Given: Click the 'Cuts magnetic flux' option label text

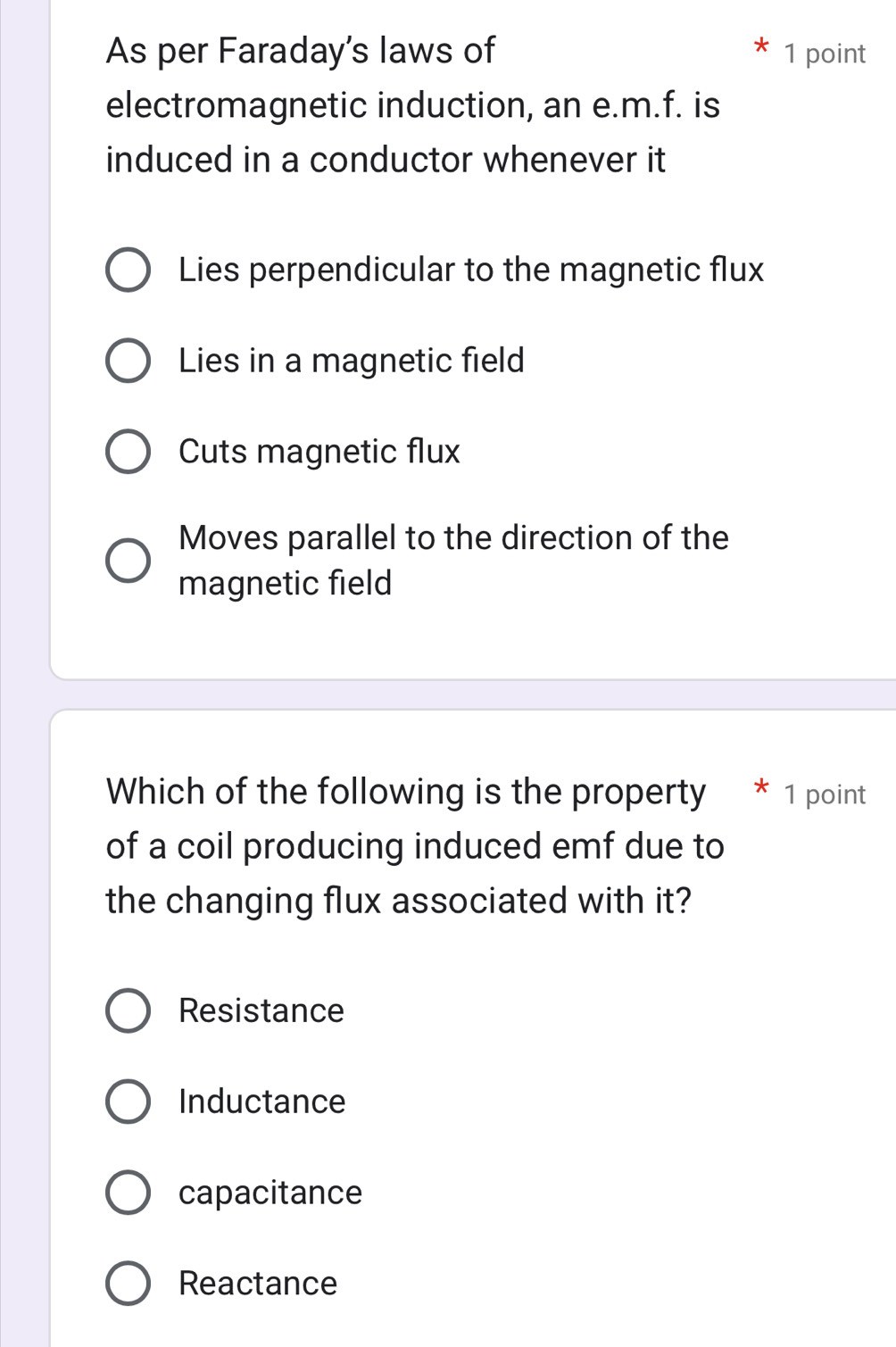Looking at the screenshot, I should (x=319, y=452).
